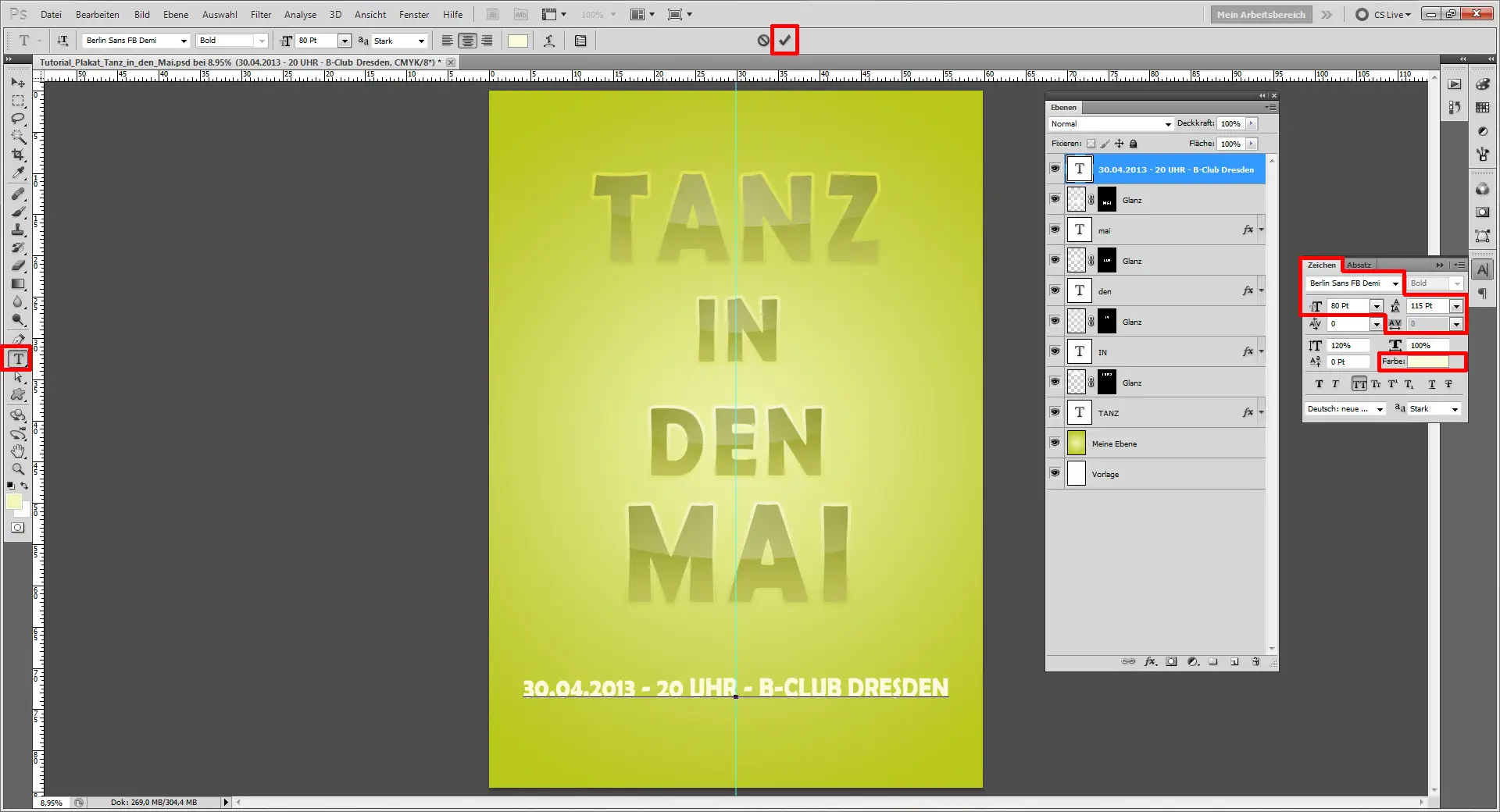Select the Zoom tool in the toolbox
The image size is (1500, 812).
[17, 469]
